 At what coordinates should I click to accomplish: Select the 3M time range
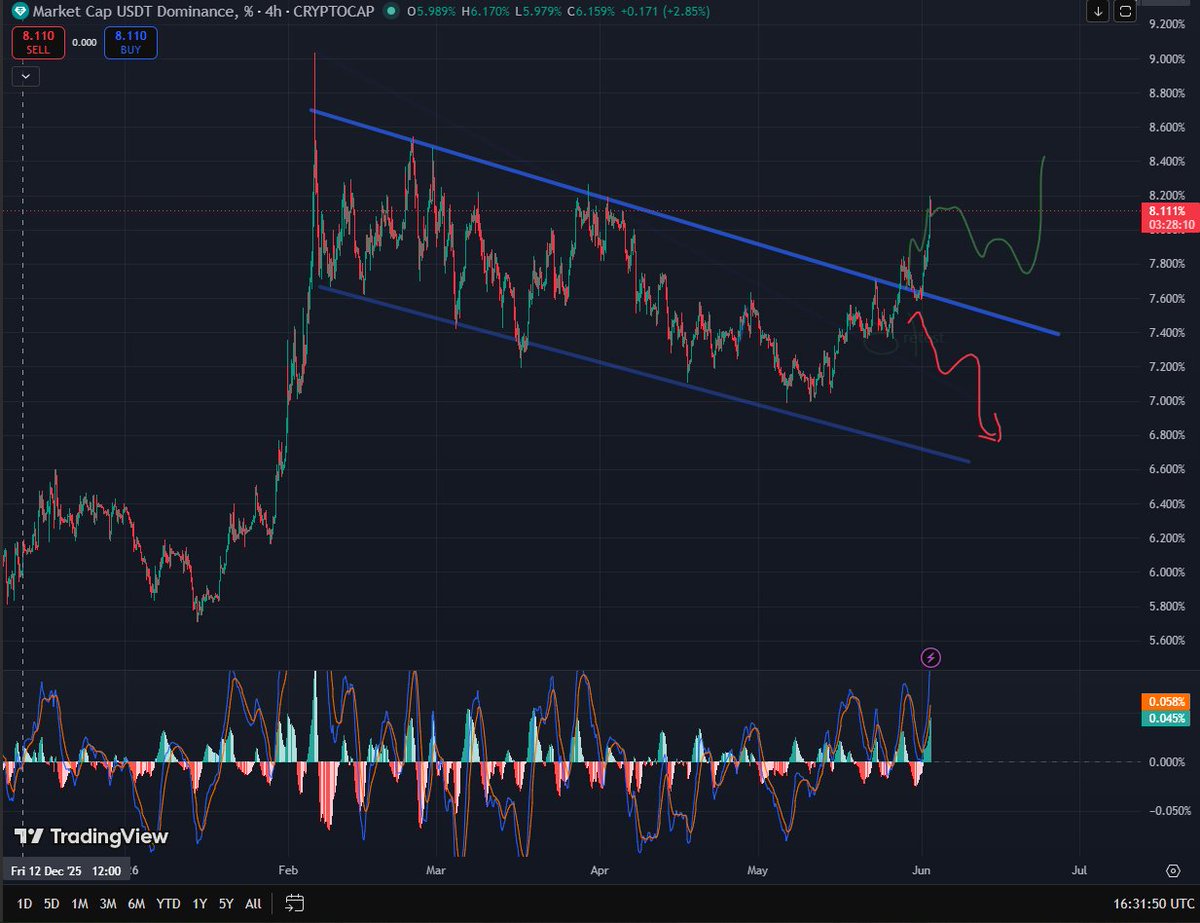(108, 903)
